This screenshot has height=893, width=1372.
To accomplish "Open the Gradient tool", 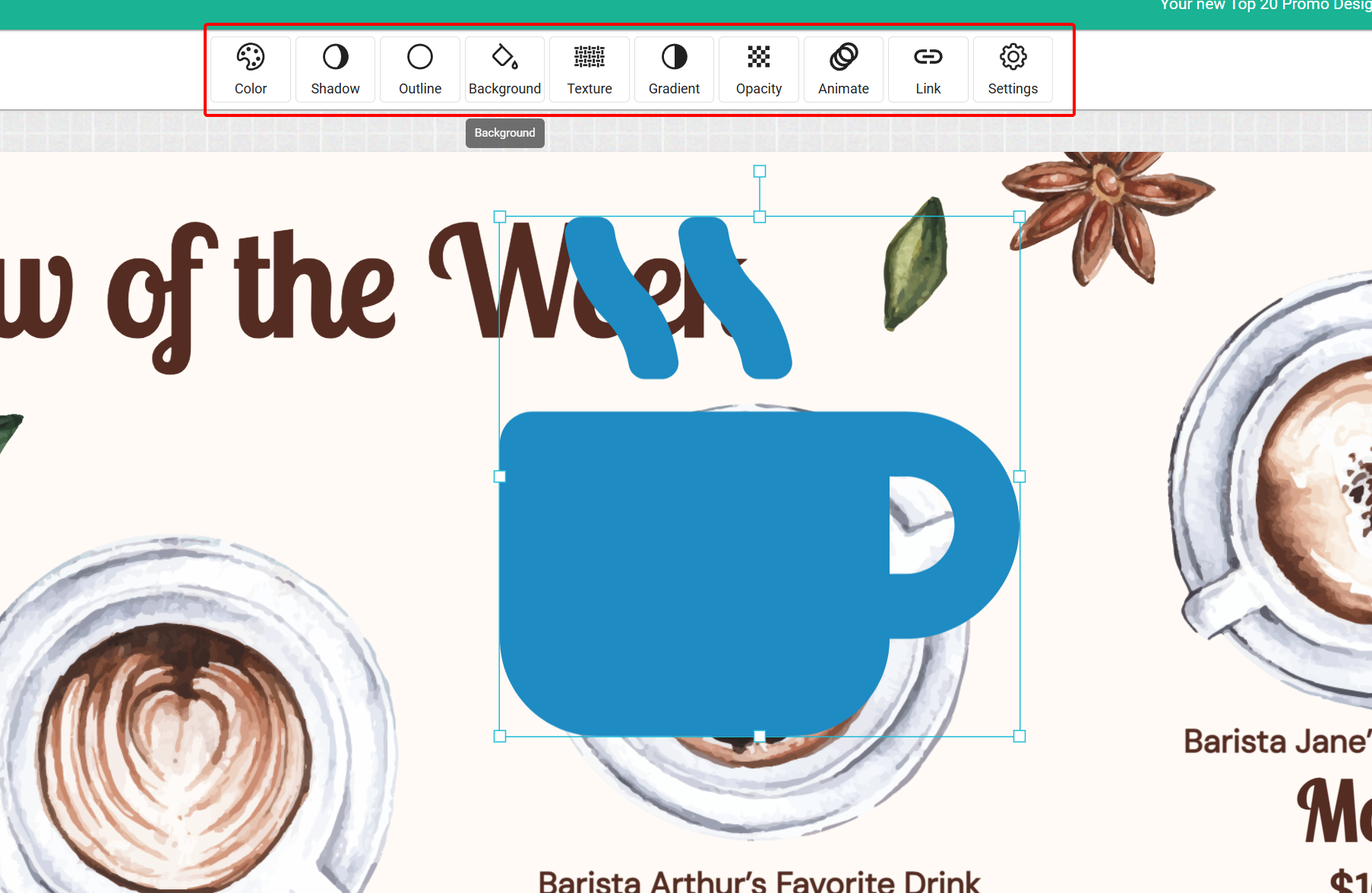I will [674, 69].
